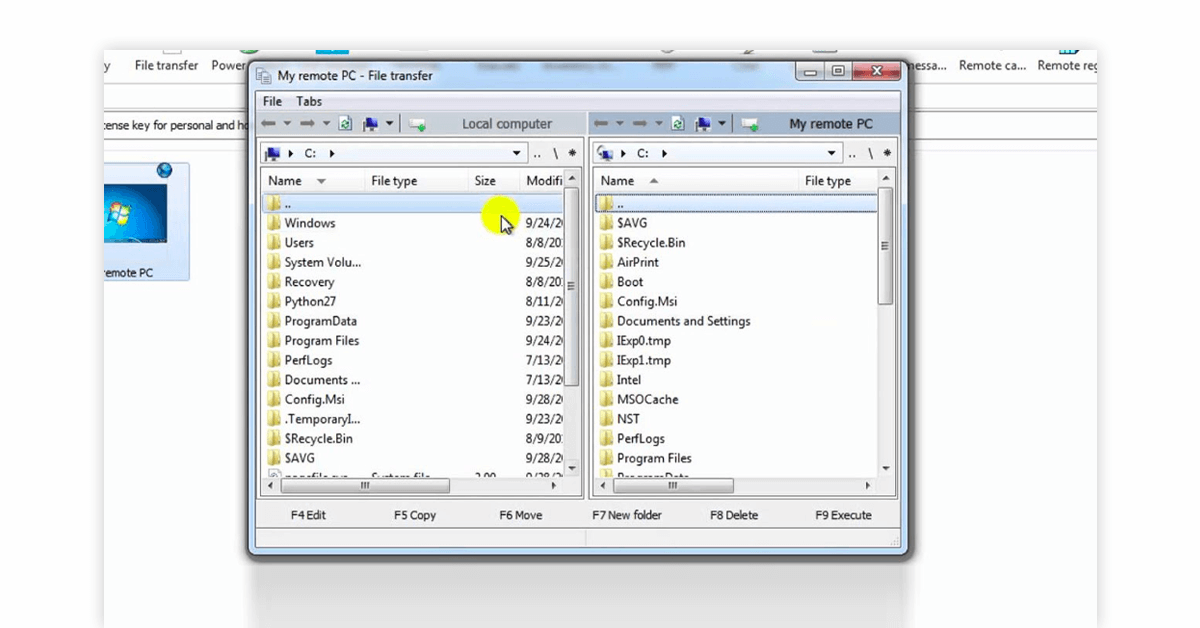This screenshot has height=628, width=1200.
Task: Sort left pane by Name column
Action: click(x=313, y=181)
